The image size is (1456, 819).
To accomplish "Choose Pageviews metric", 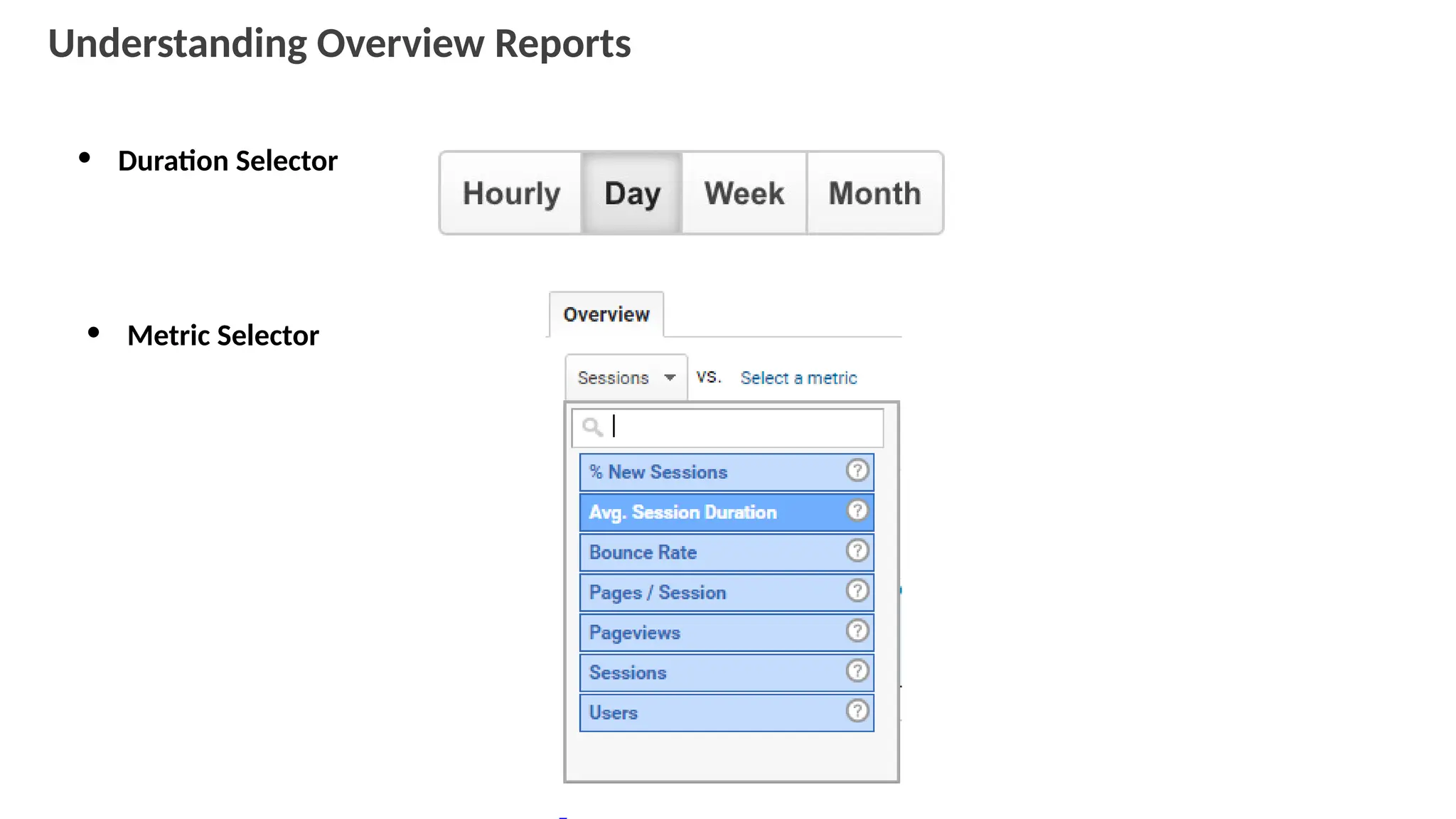I will [x=727, y=632].
